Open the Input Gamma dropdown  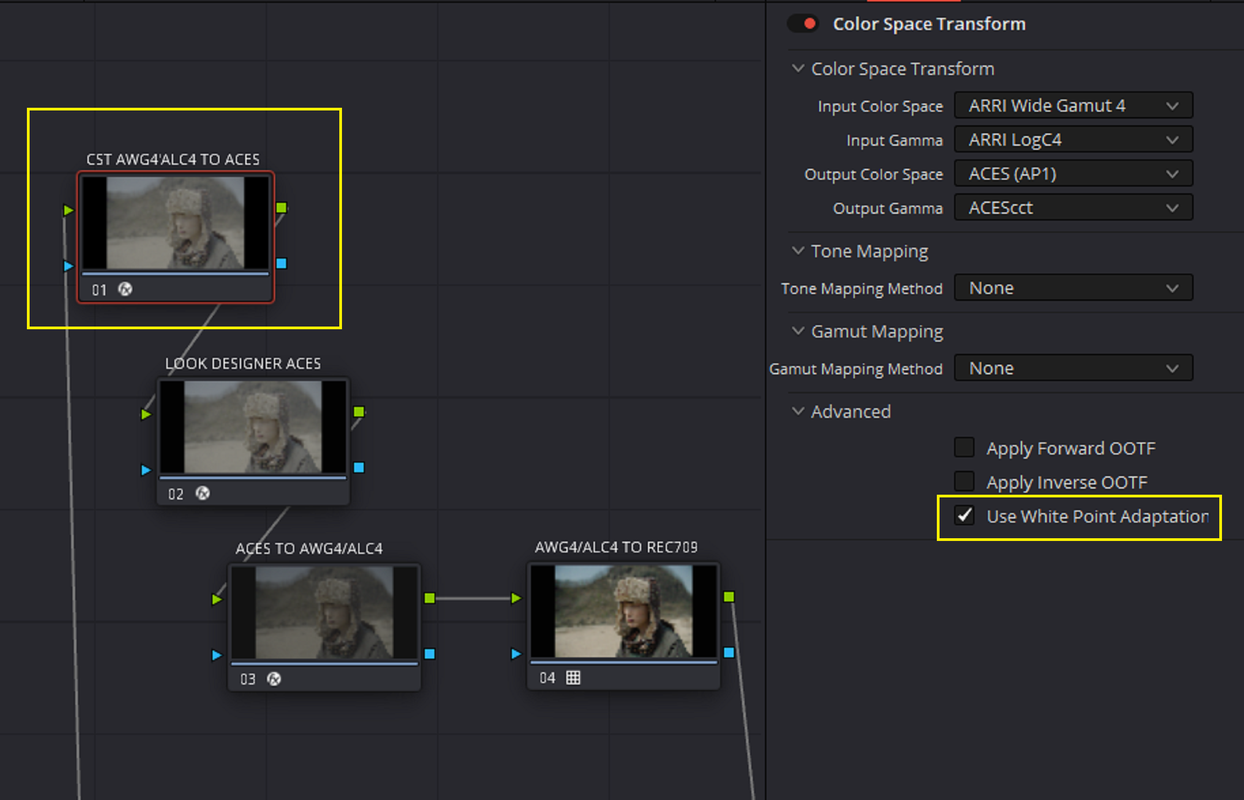click(x=1073, y=139)
